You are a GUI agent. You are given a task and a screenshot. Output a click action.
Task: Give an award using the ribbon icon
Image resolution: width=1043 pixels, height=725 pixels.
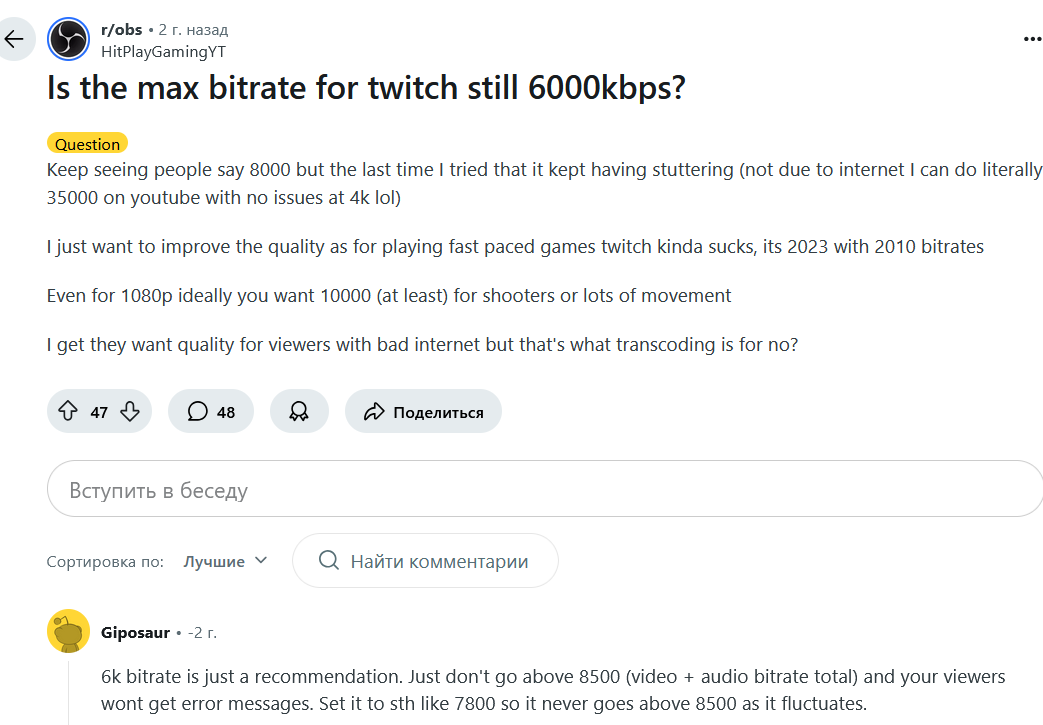299,411
